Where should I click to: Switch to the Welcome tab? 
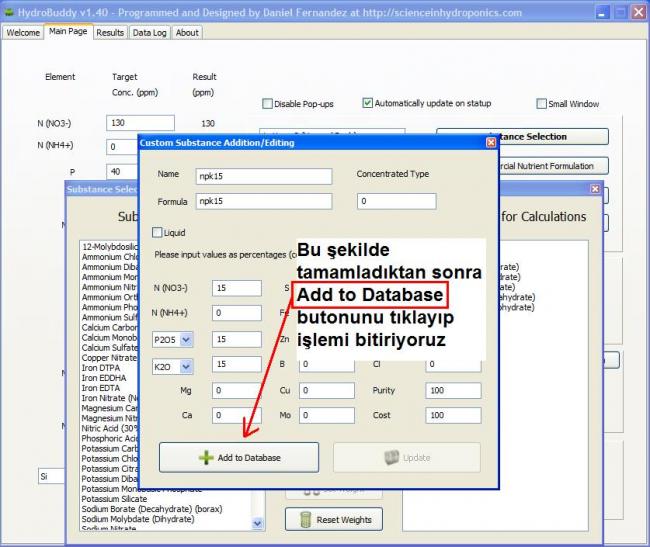tap(23, 33)
